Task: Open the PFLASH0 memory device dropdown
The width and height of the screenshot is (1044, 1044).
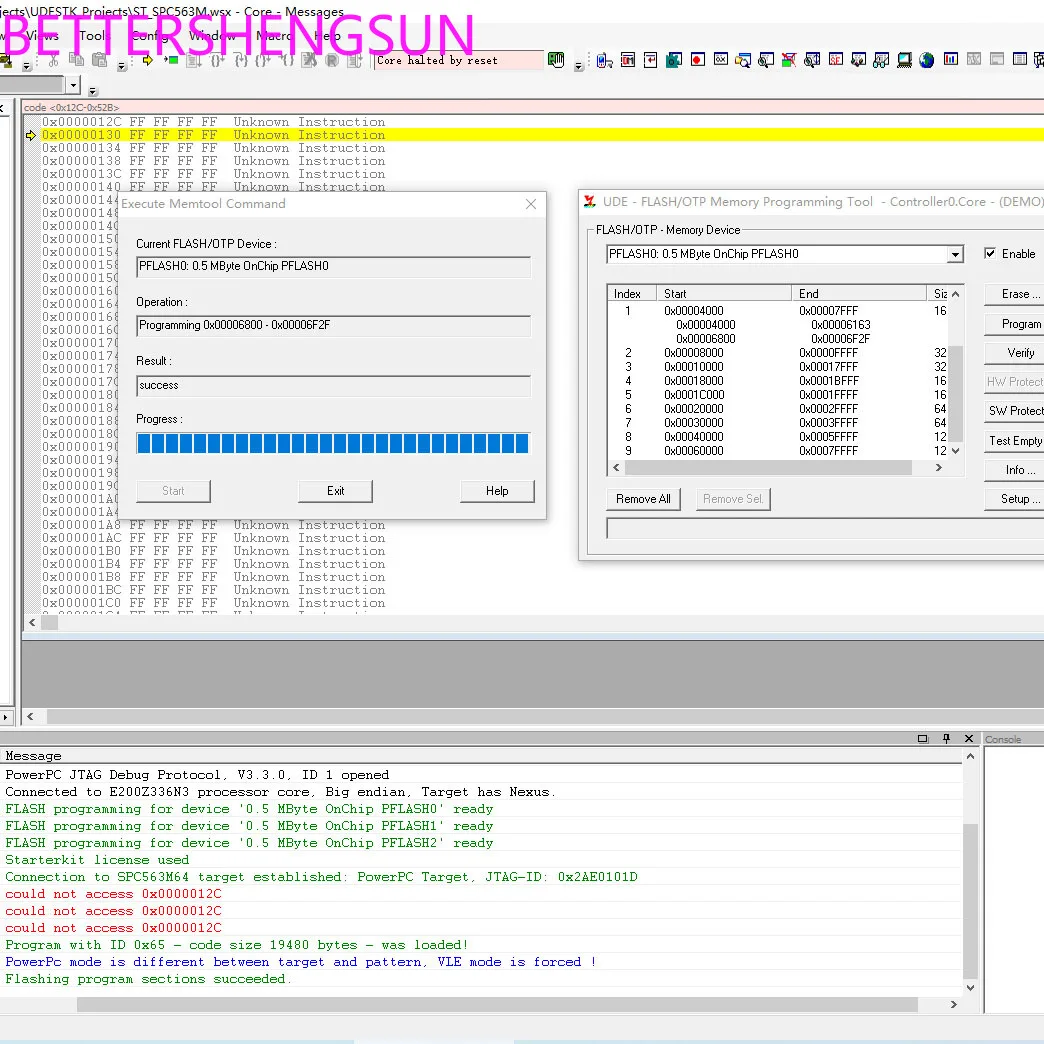Action: point(955,255)
